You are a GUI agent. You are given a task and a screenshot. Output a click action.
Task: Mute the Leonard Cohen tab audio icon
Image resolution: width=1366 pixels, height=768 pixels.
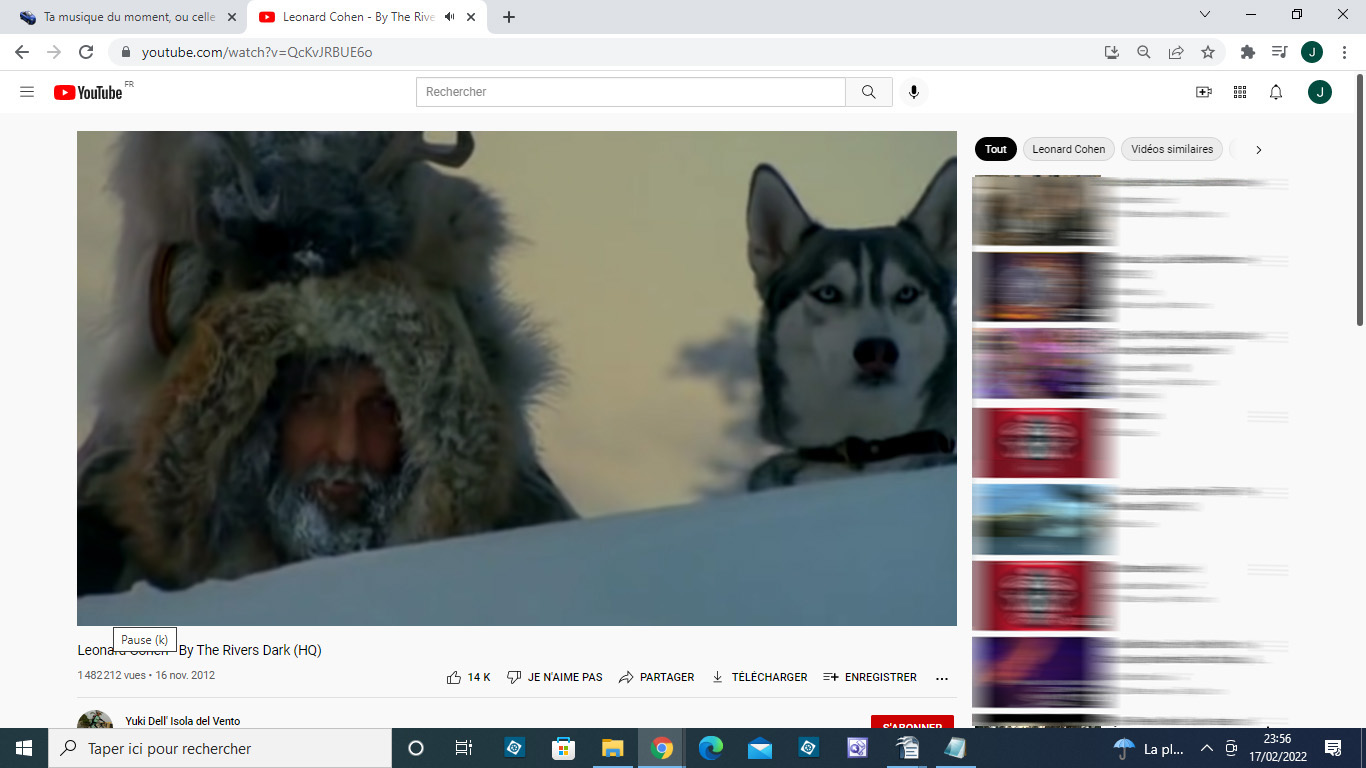click(450, 17)
